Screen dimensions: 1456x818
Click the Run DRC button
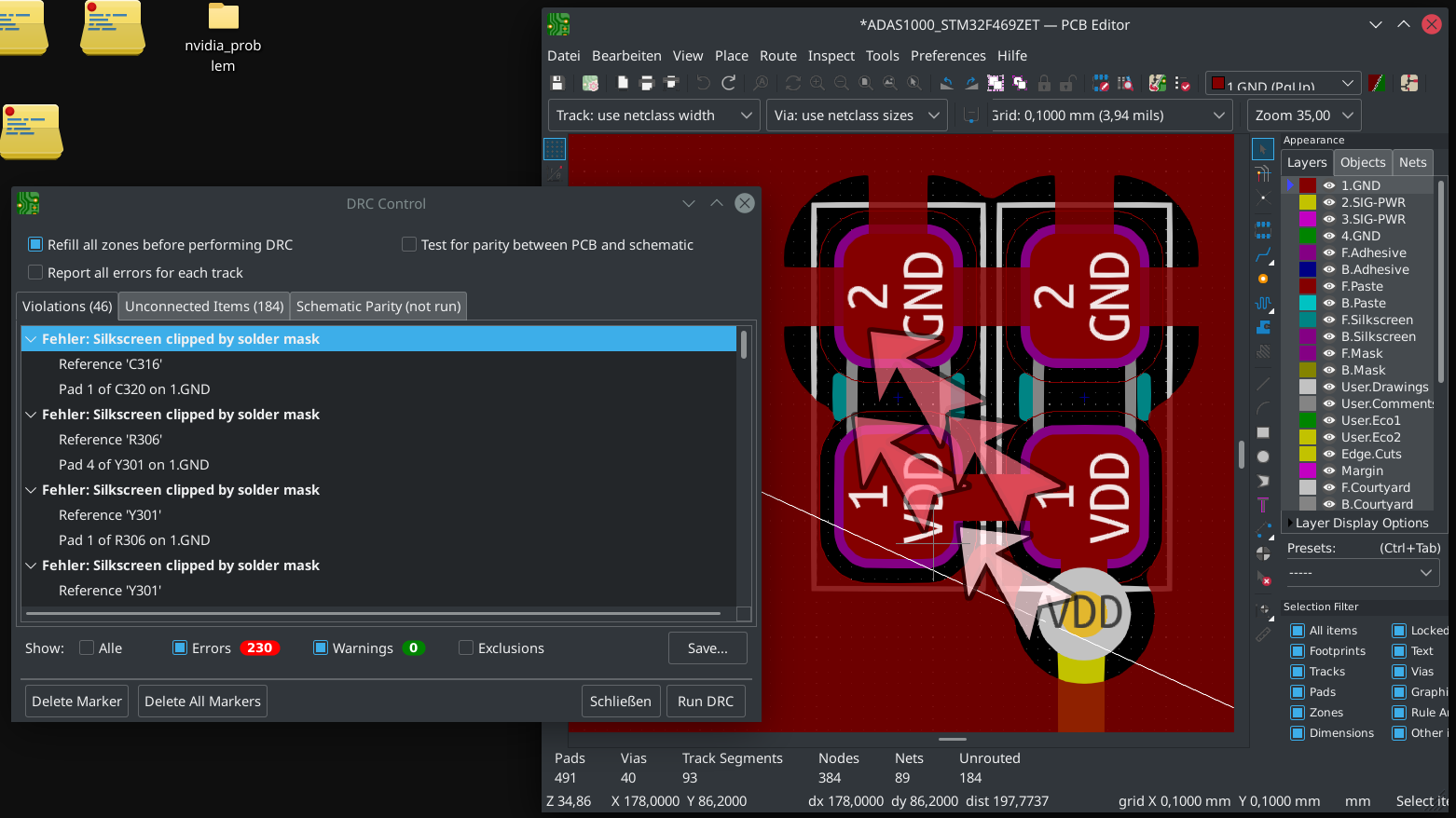pyautogui.click(x=706, y=702)
